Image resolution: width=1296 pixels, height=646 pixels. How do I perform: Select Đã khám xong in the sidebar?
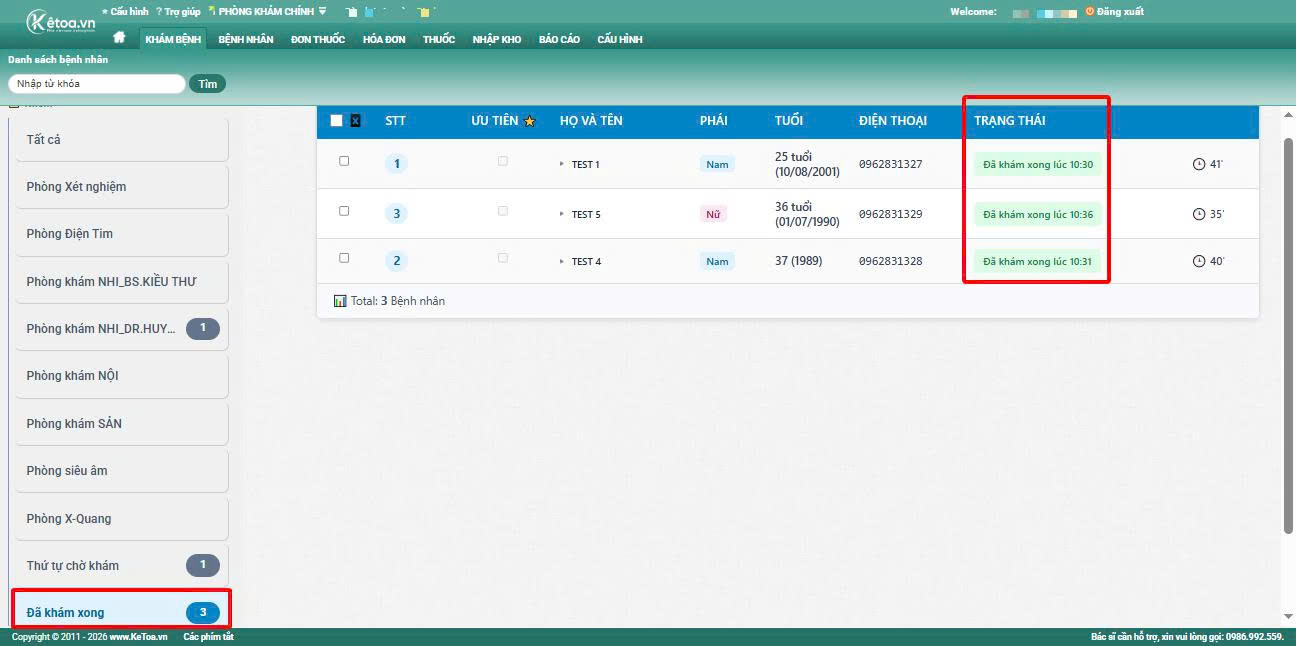click(121, 612)
